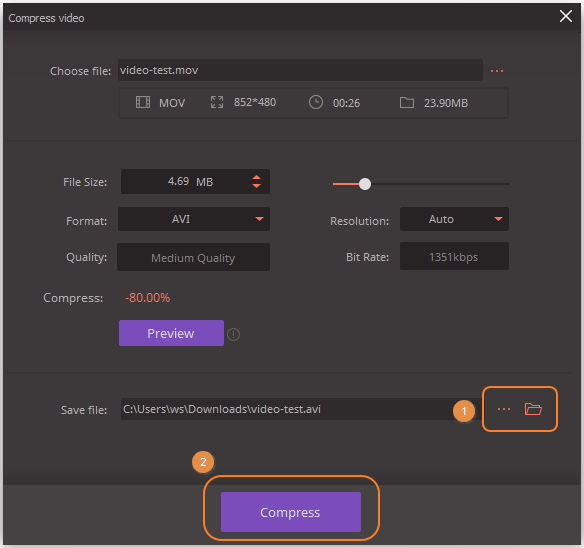The image size is (584, 548).
Task: Click the Preview button
Action: tap(171, 333)
